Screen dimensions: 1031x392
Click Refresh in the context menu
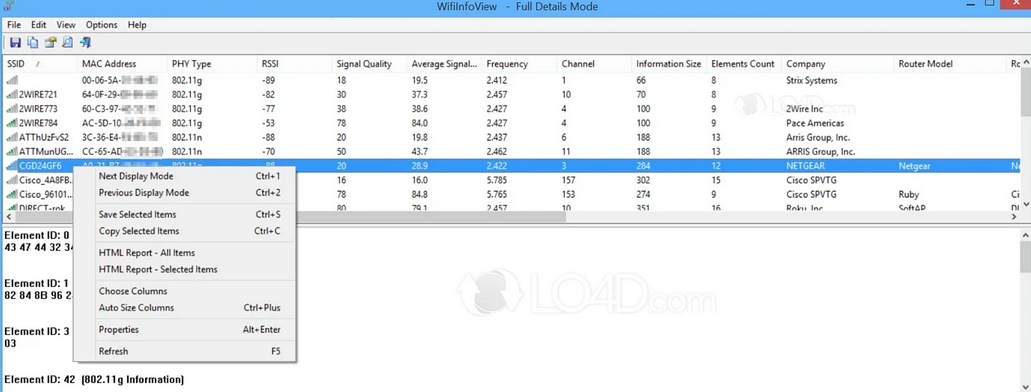click(185, 351)
